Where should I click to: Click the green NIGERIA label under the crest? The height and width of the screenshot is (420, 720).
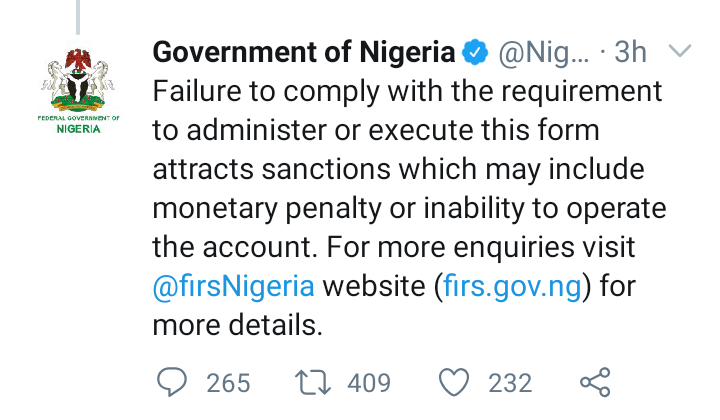[x=84, y=129]
